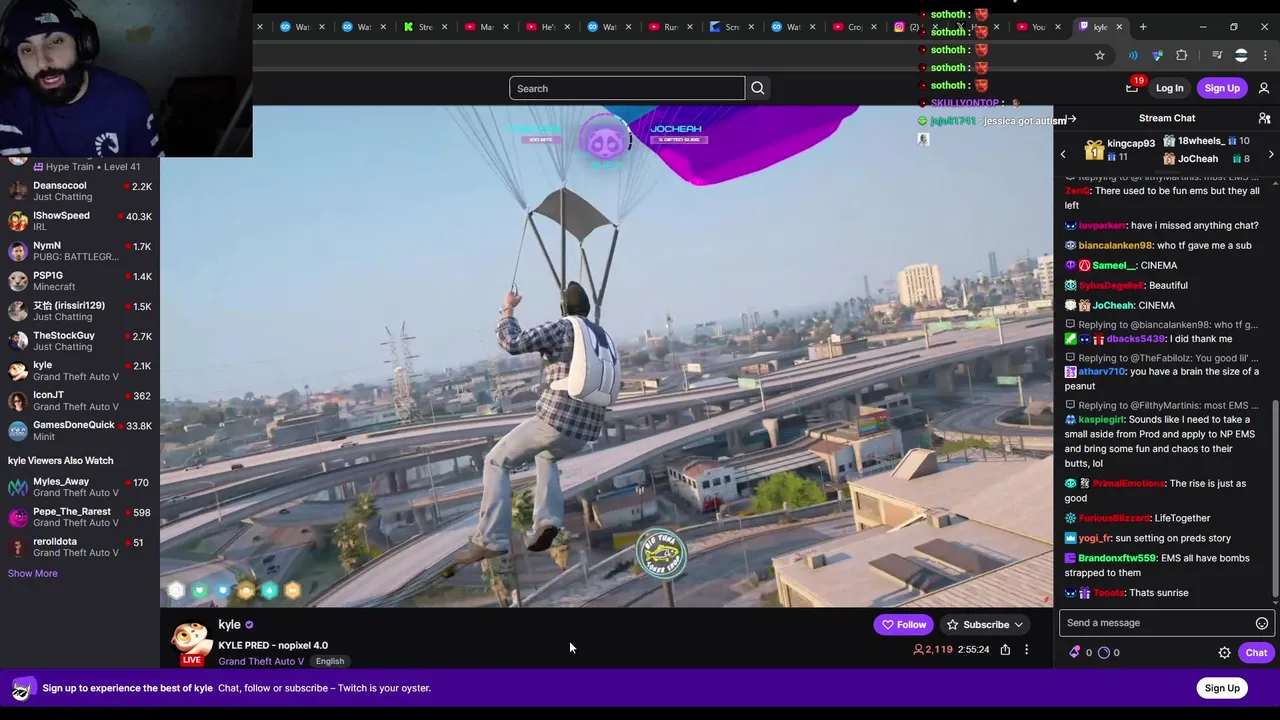
Task: Click the blue sound-wave extension icon
Action: tap(1133, 55)
